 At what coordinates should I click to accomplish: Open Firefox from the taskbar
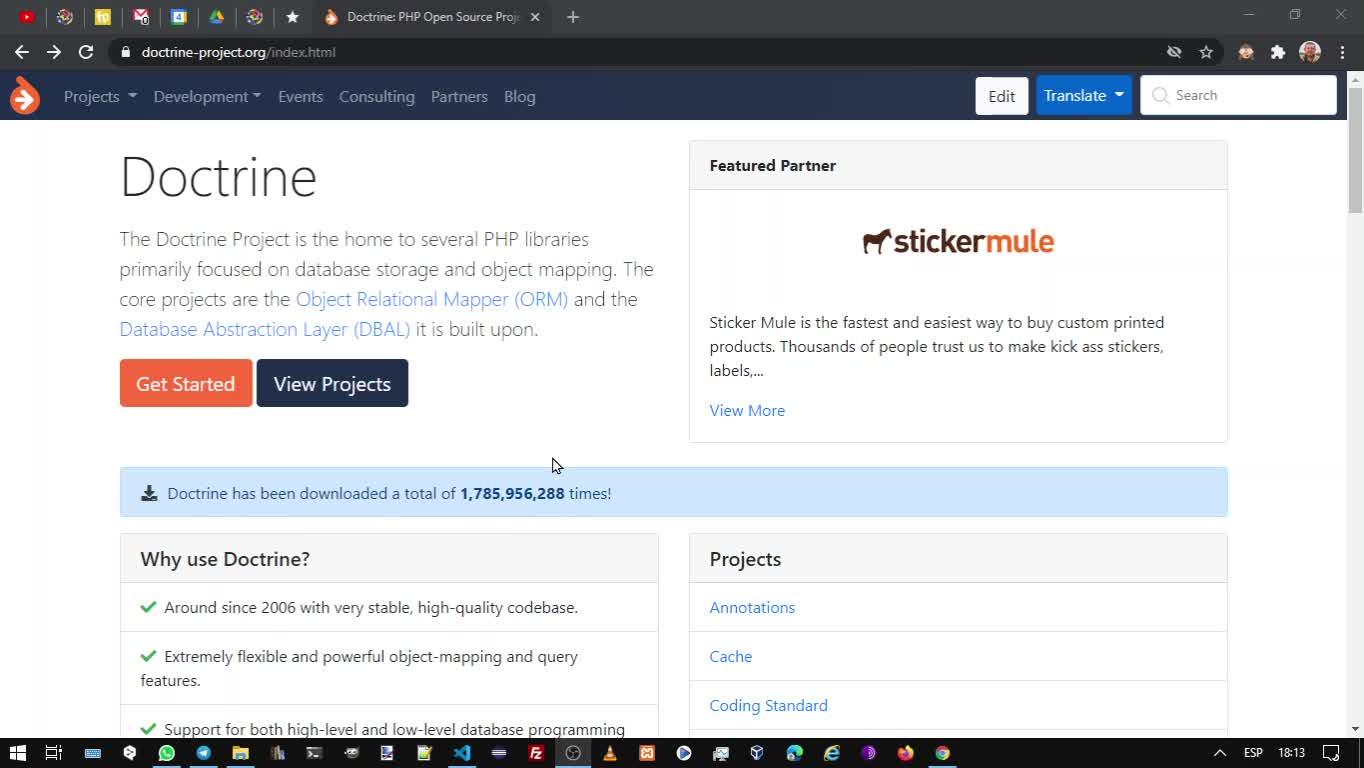tap(905, 753)
